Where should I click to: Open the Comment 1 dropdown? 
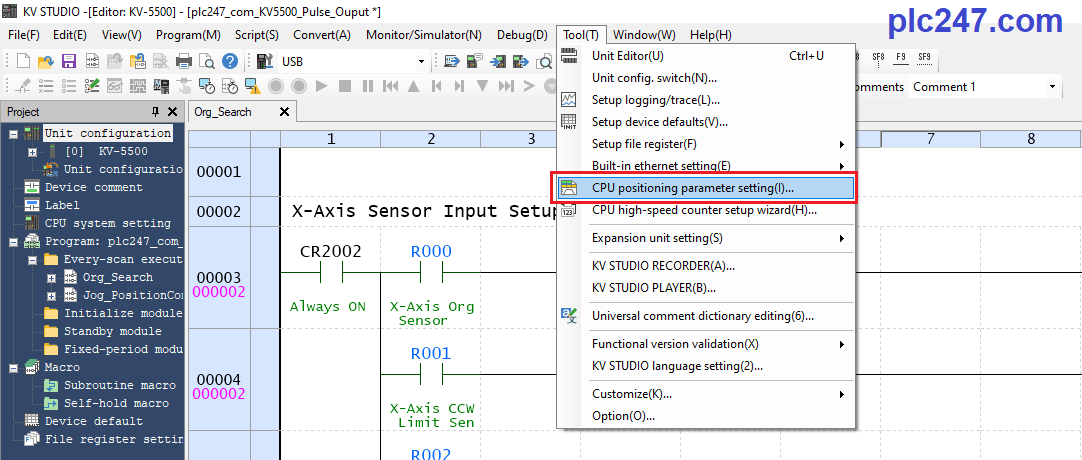point(1052,87)
